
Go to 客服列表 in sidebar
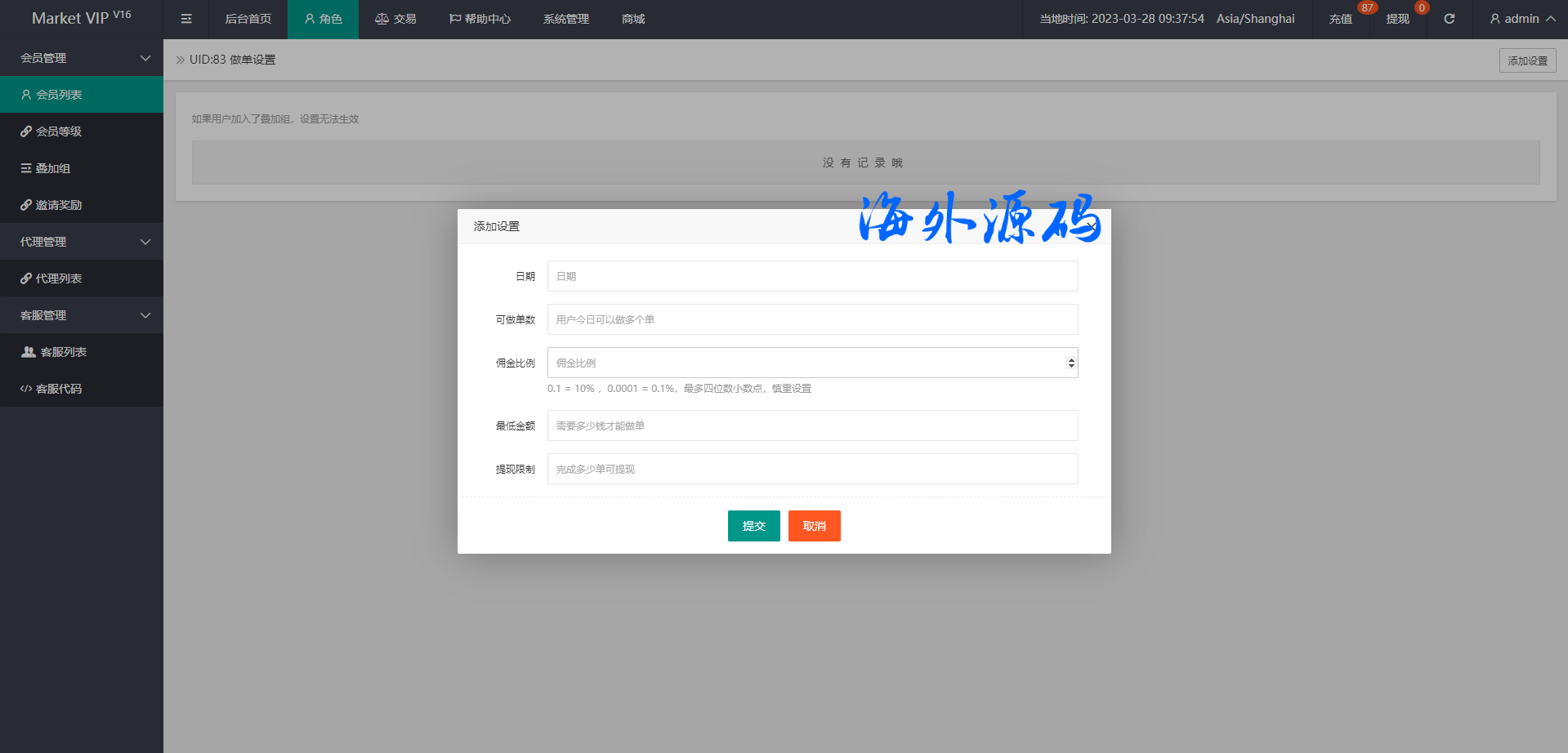tap(63, 352)
